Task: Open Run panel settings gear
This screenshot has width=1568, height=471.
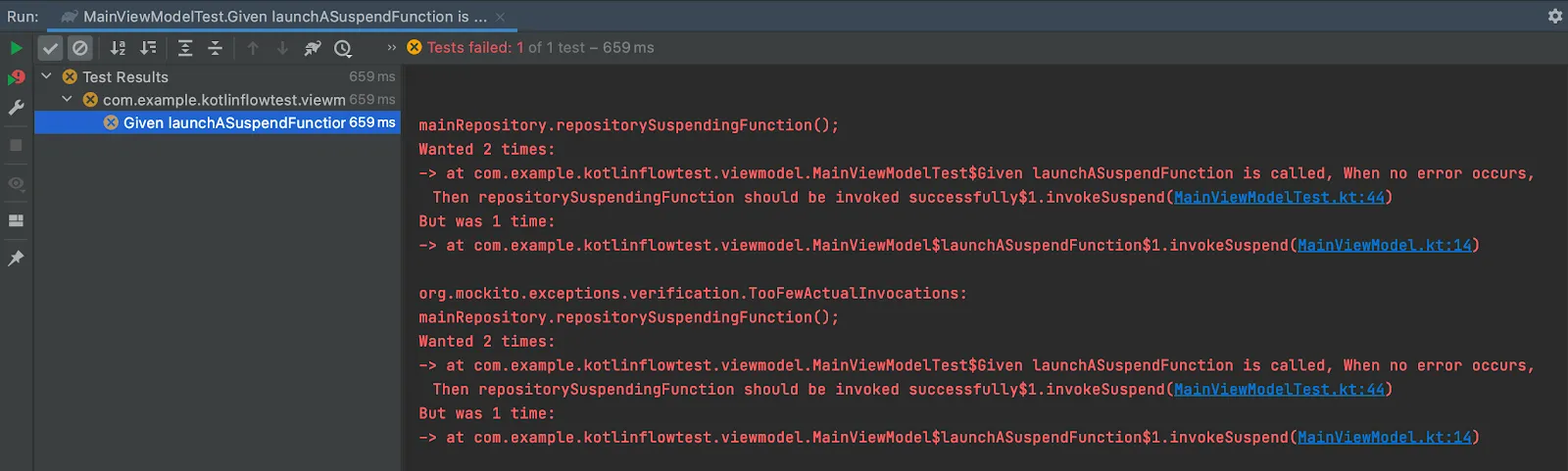Action: coord(1554,16)
